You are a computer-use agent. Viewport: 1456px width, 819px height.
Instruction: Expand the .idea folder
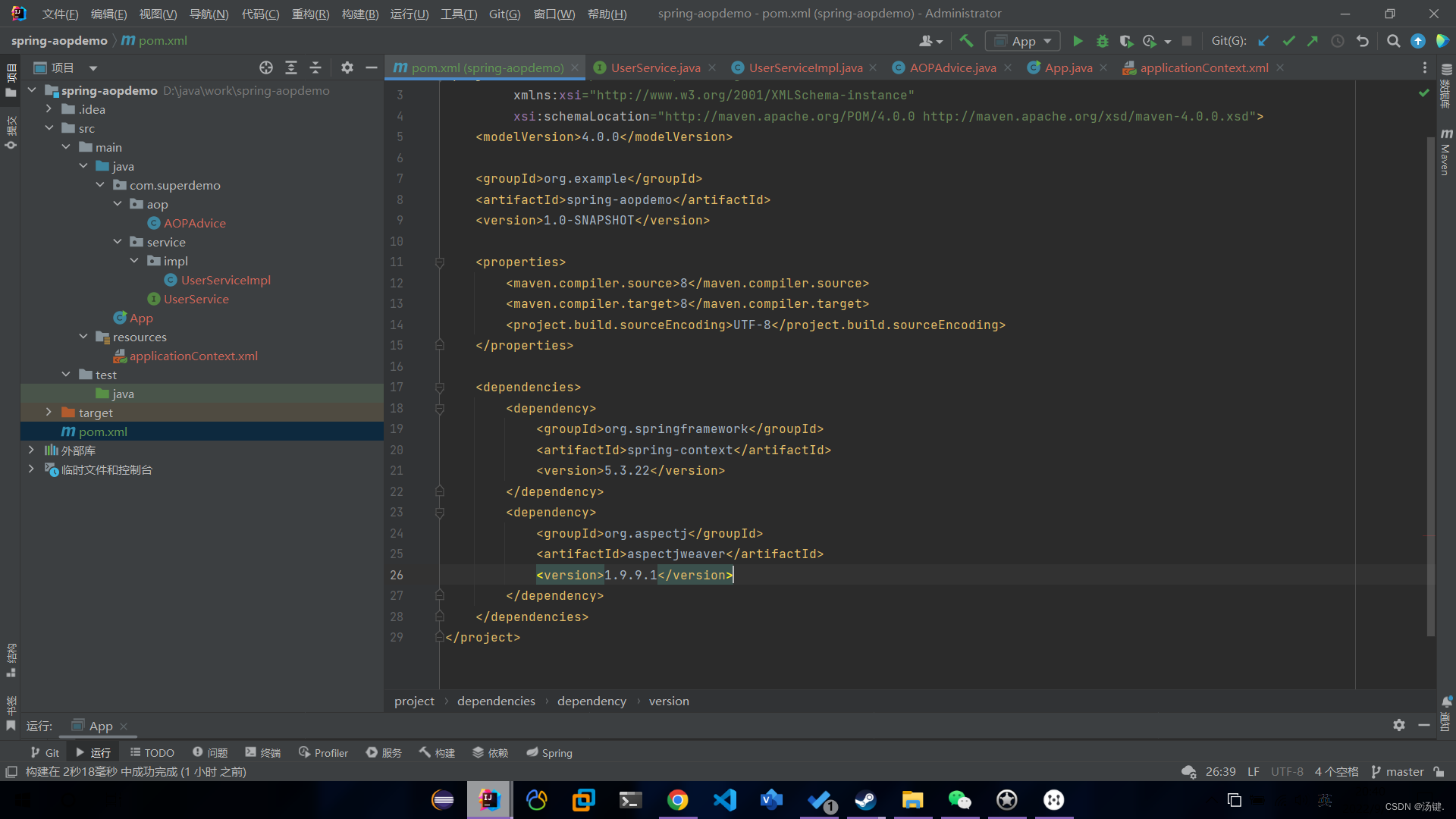coord(49,109)
